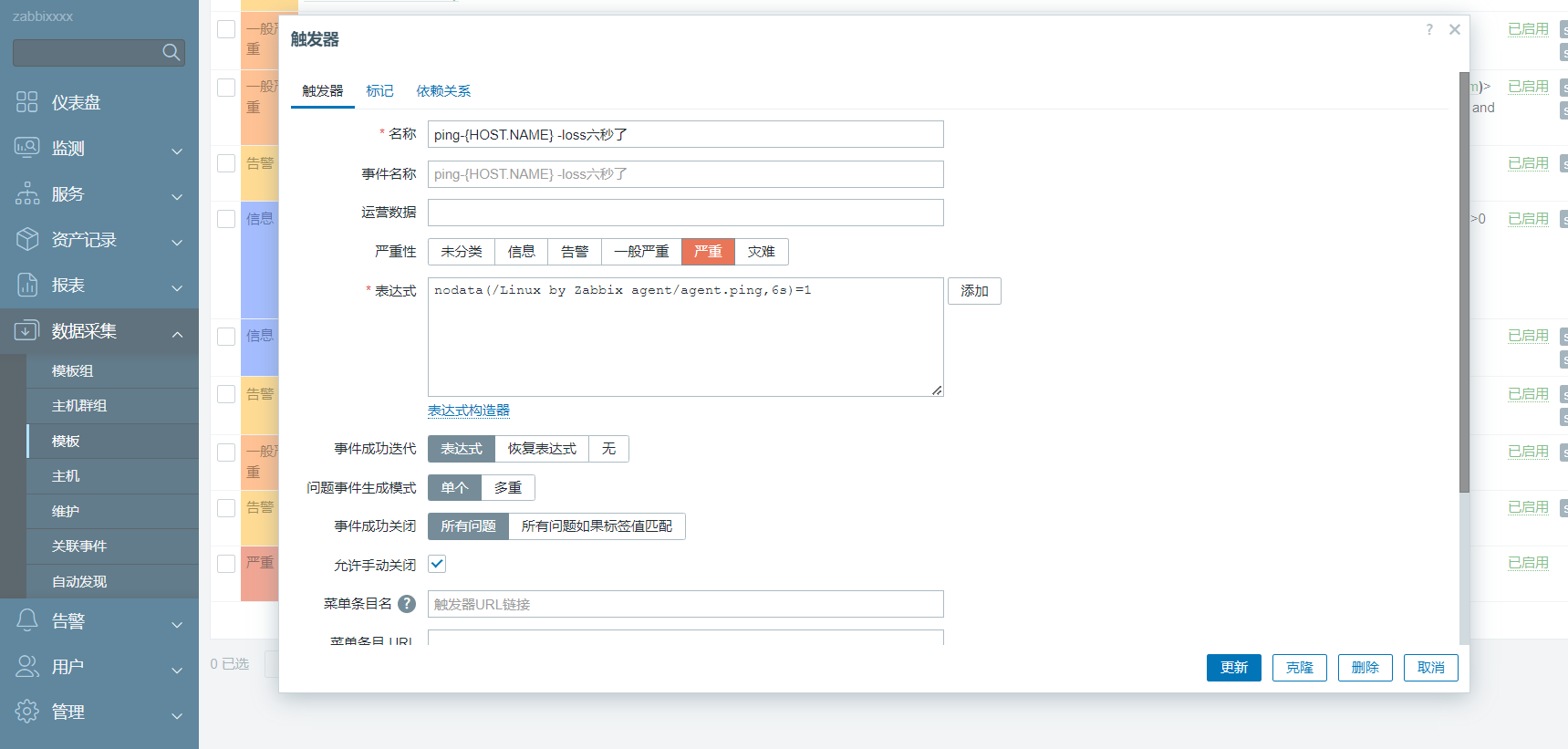1568x749 pixels.
Task: Open 主机 in the sidebar
Action: (x=113, y=476)
